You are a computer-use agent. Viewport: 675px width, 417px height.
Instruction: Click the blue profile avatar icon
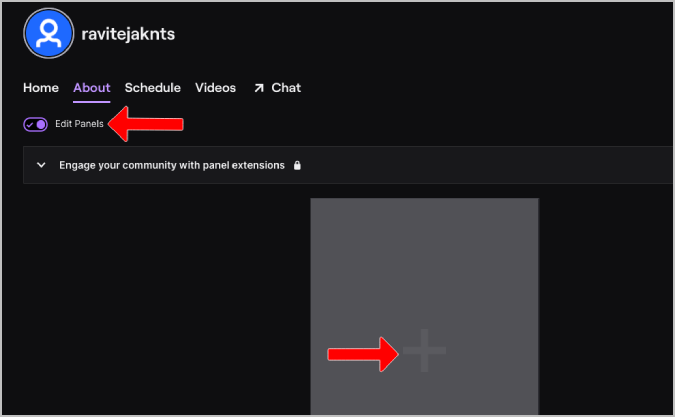49,33
